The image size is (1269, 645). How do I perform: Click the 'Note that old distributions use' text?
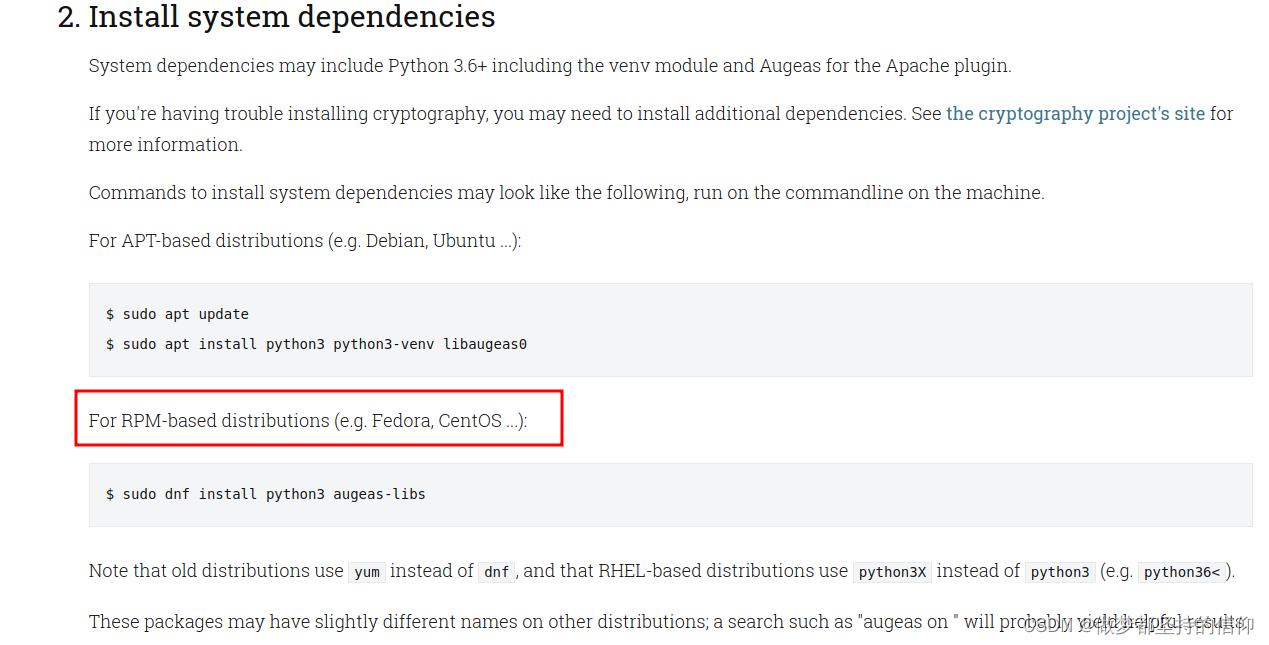click(216, 571)
